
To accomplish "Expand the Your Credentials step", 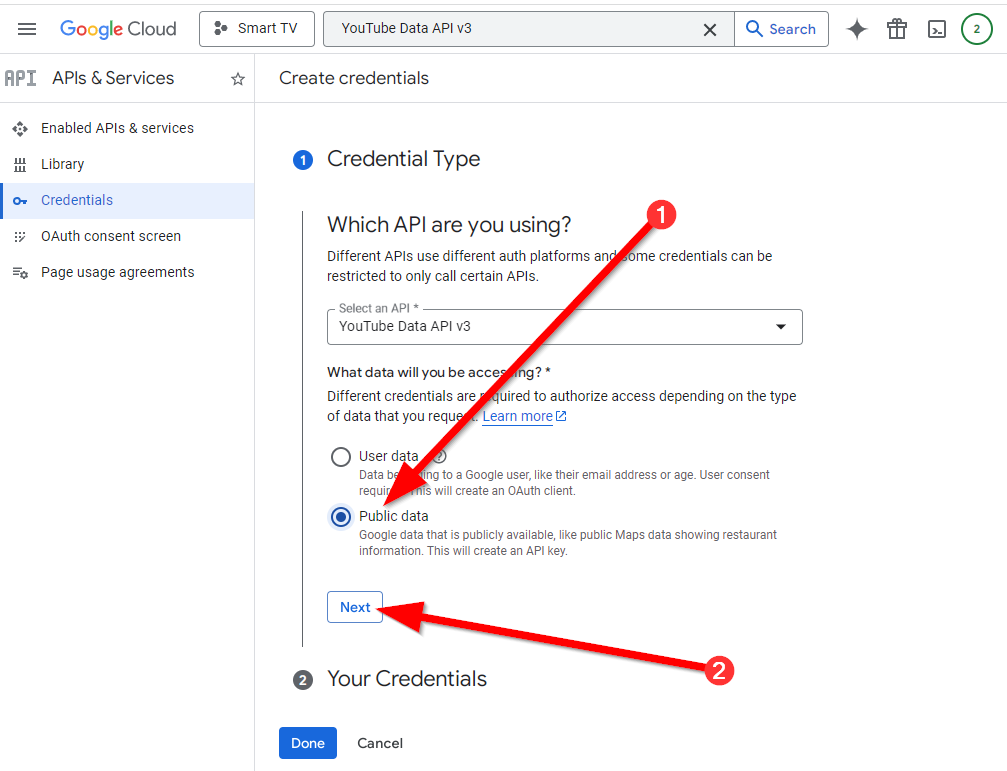I will (406, 679).
